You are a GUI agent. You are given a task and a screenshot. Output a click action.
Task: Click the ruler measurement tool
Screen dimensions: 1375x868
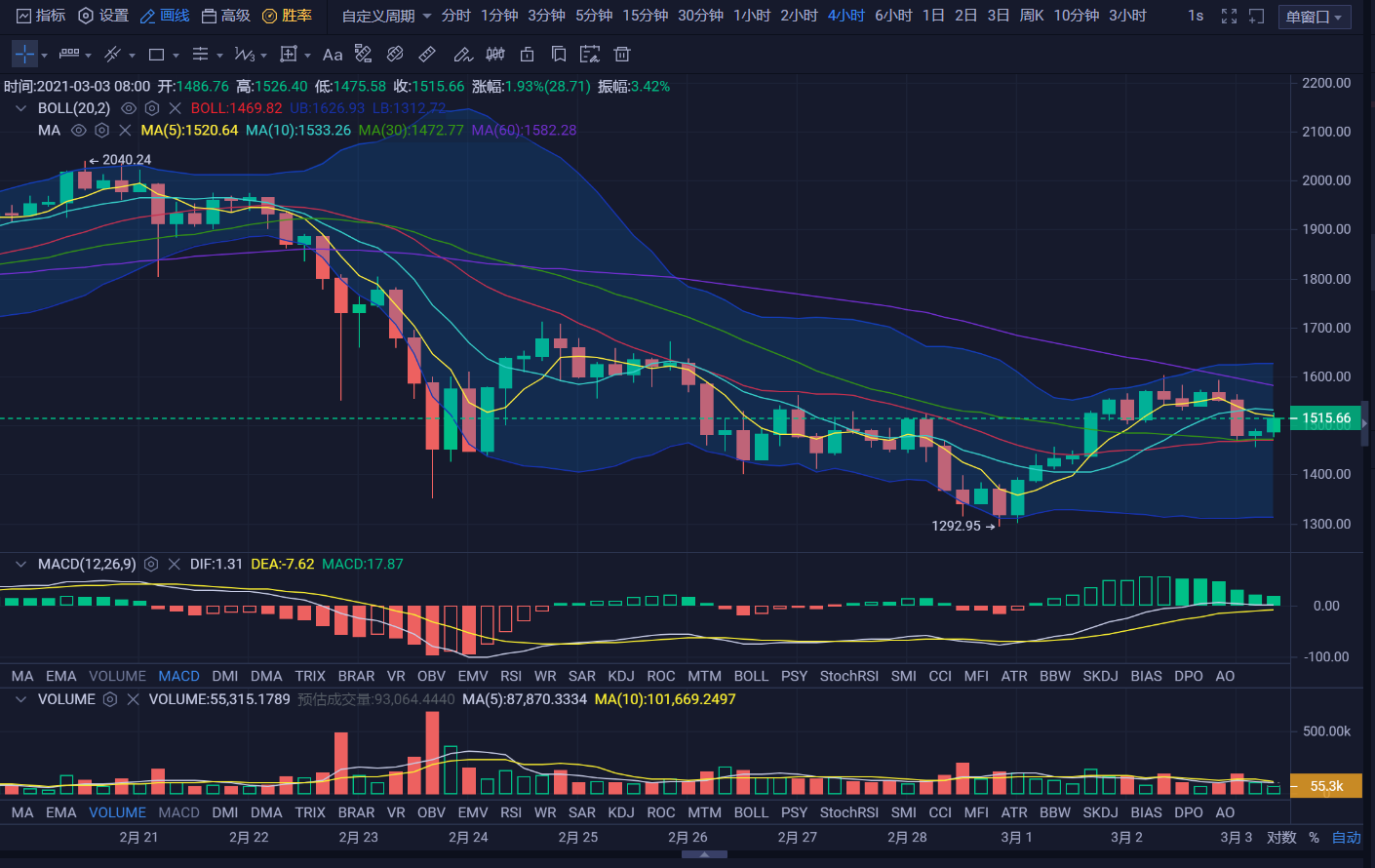(x=427, y=55)
